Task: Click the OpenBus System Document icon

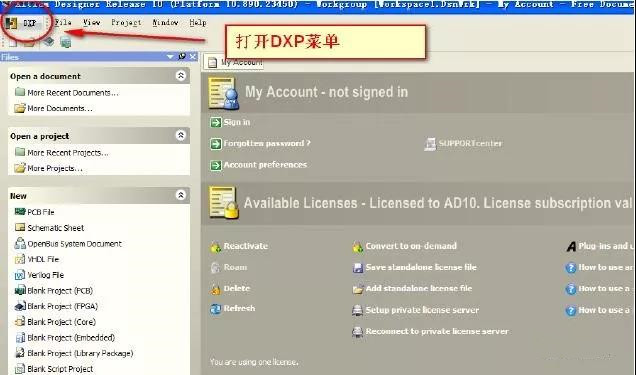Action: click(19, 243)
